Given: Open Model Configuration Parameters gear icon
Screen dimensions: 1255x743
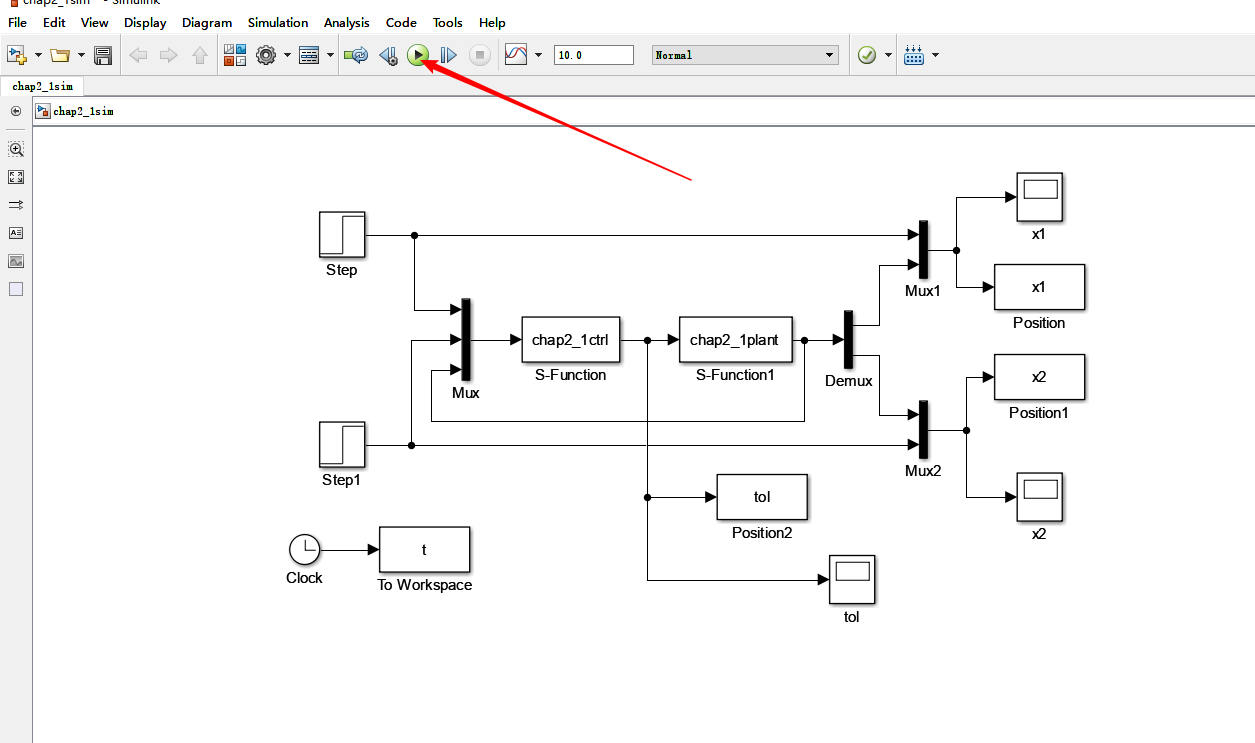Looking at the screenshot, I should coord(265,55).
